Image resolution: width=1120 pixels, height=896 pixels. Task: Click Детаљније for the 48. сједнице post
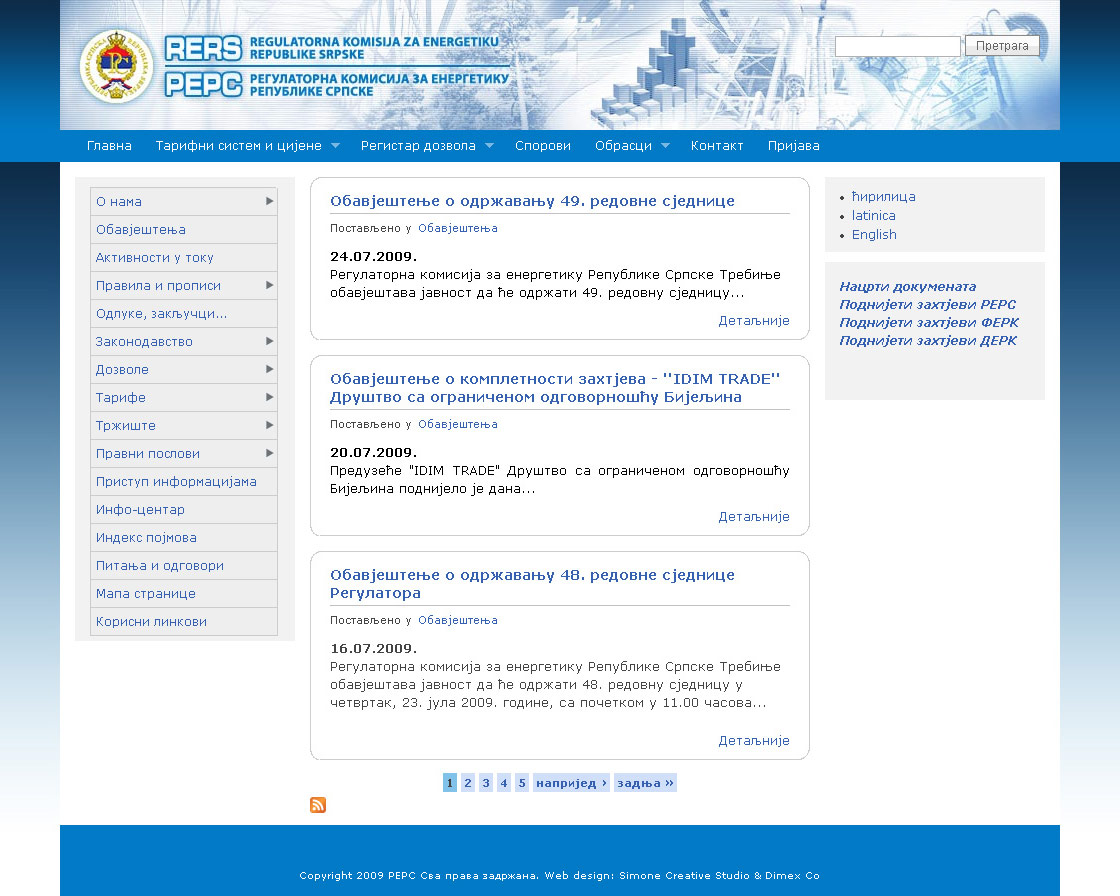(754, 741)
